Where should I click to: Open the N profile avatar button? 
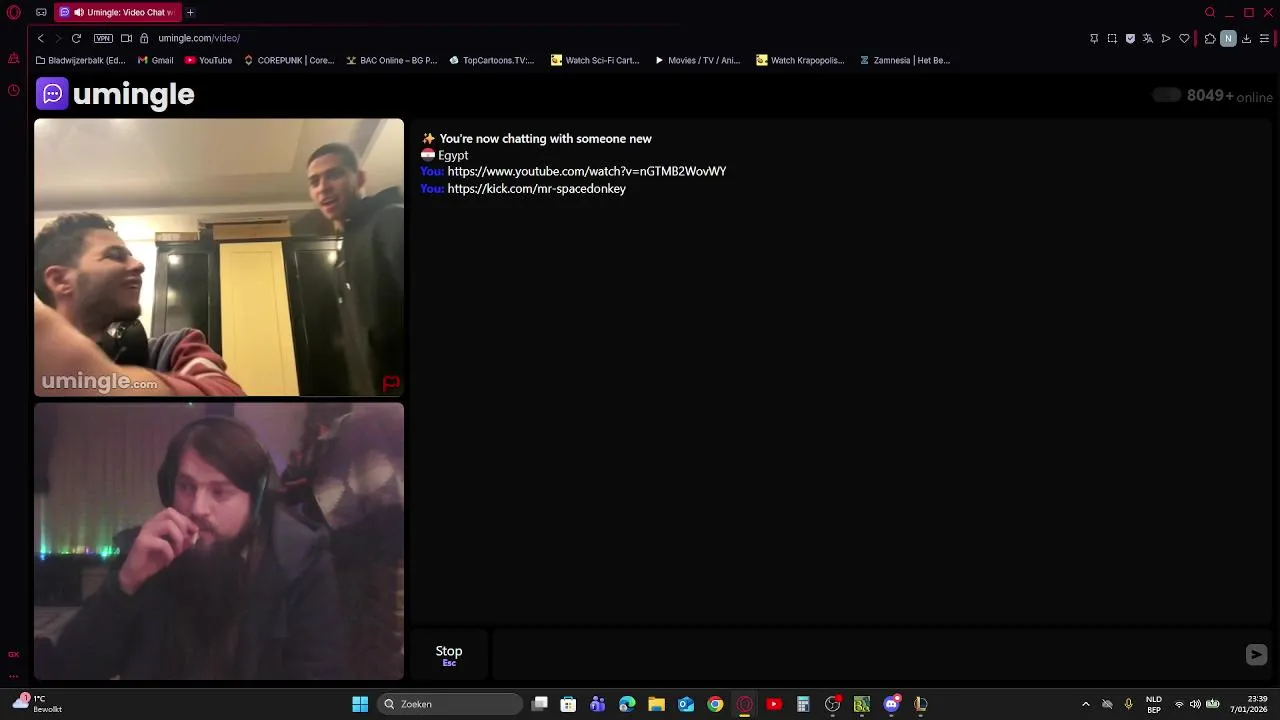click(1228, 38)
